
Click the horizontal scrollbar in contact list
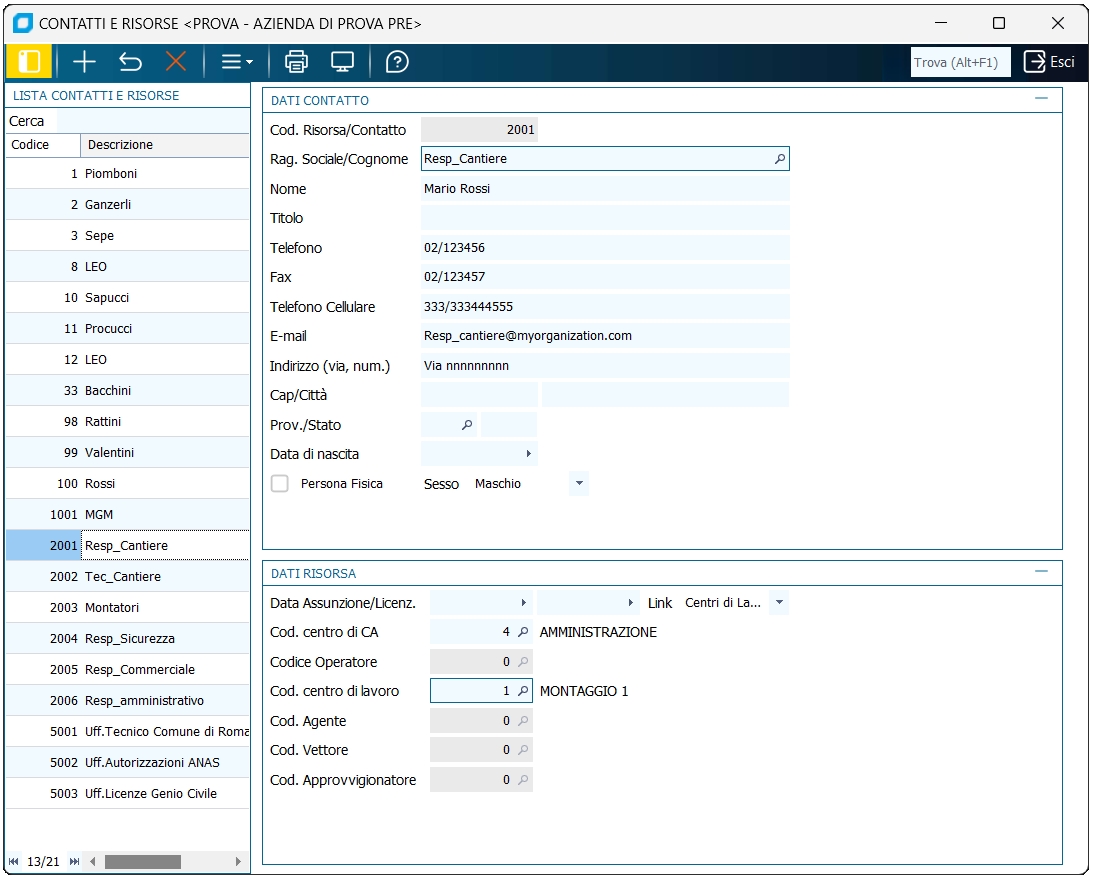[142, 862]
